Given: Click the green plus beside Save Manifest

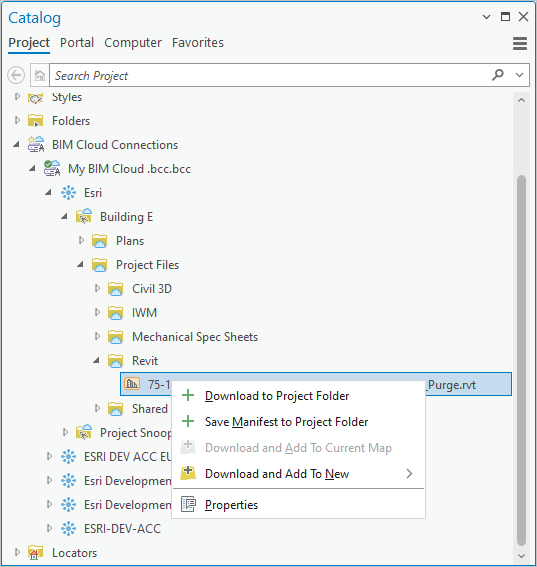Looking at the screenshot, I should point(188,421).
